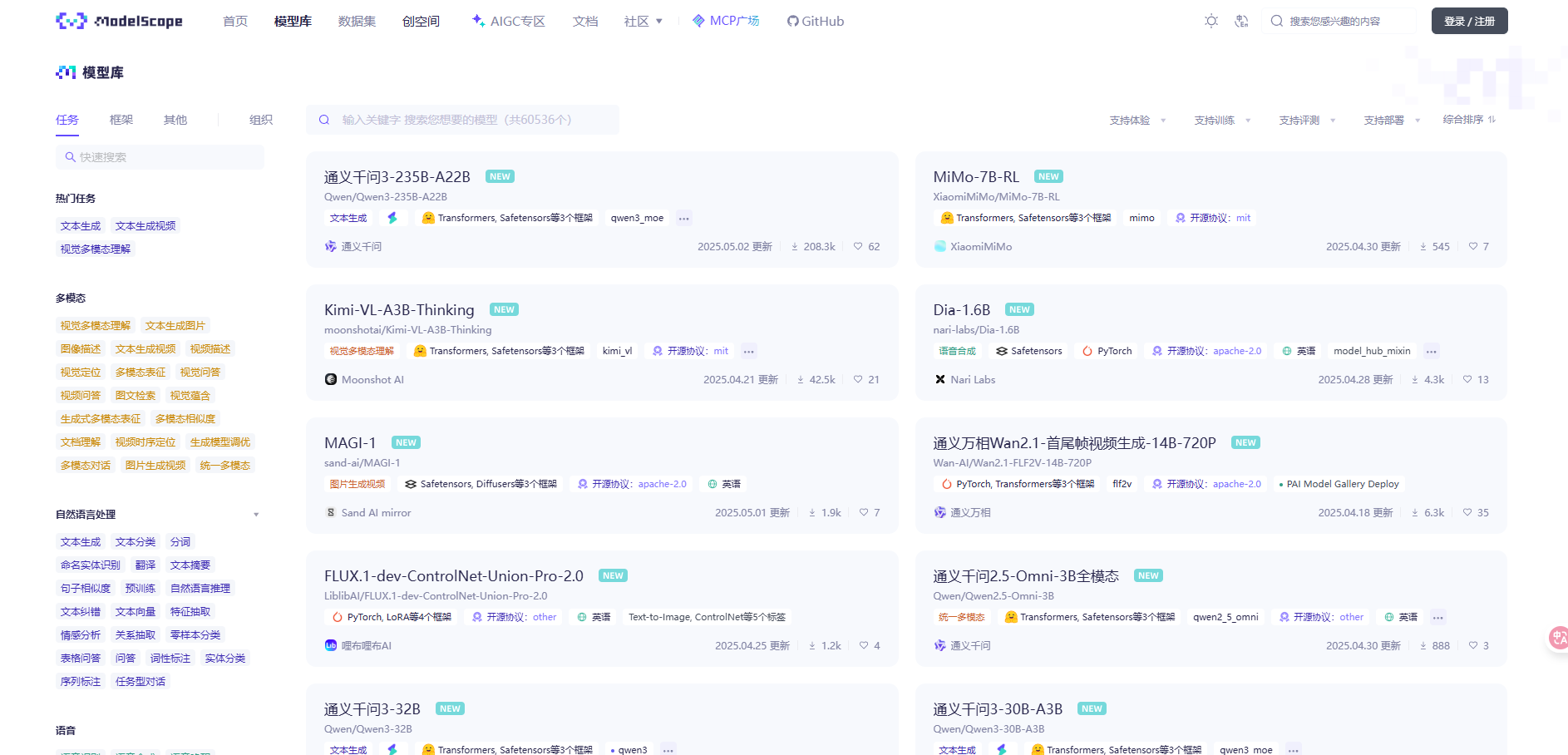Expand more tags on 通义千问3-235B-A22B card

[683, 219]
